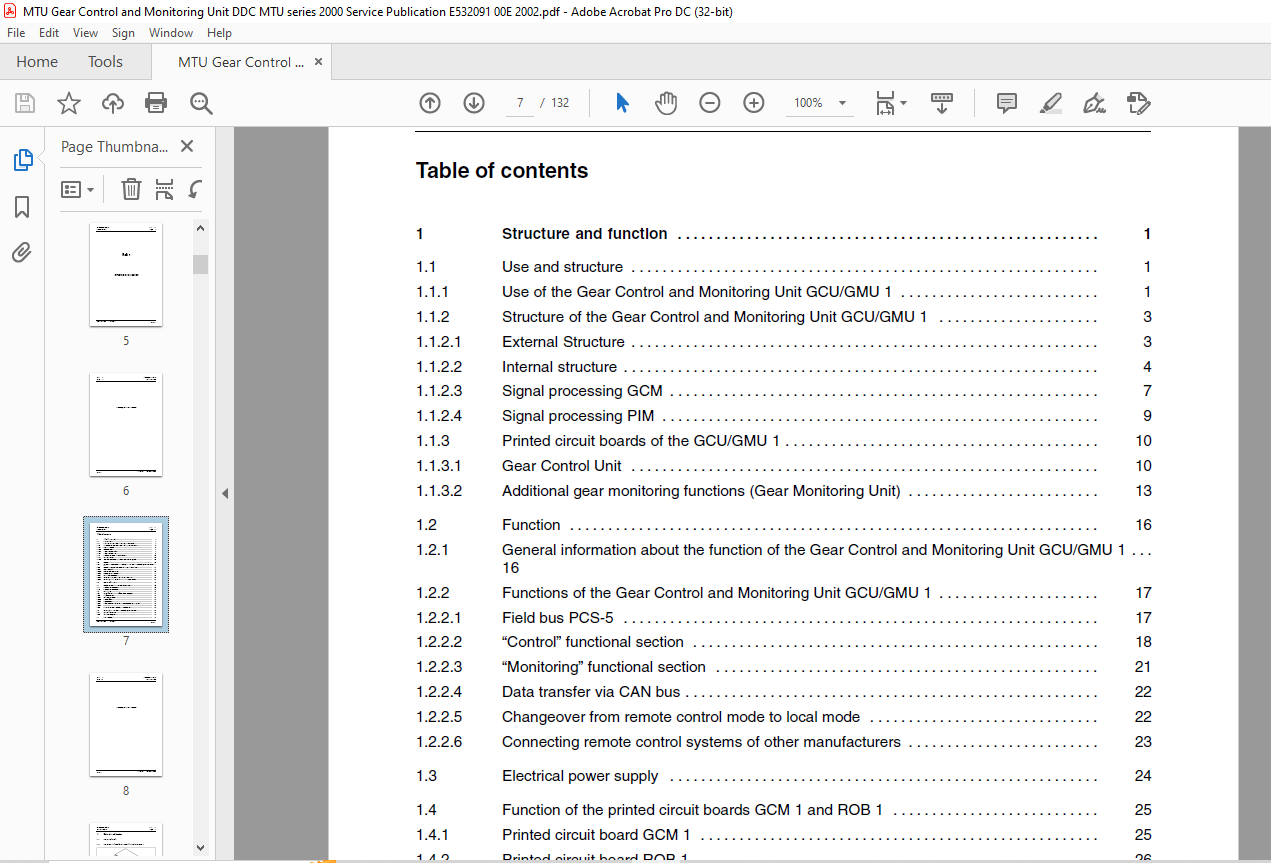1271x863 pixels.
Task: Open the Page Thumbnails panel icon
Action: pos(22,160)
